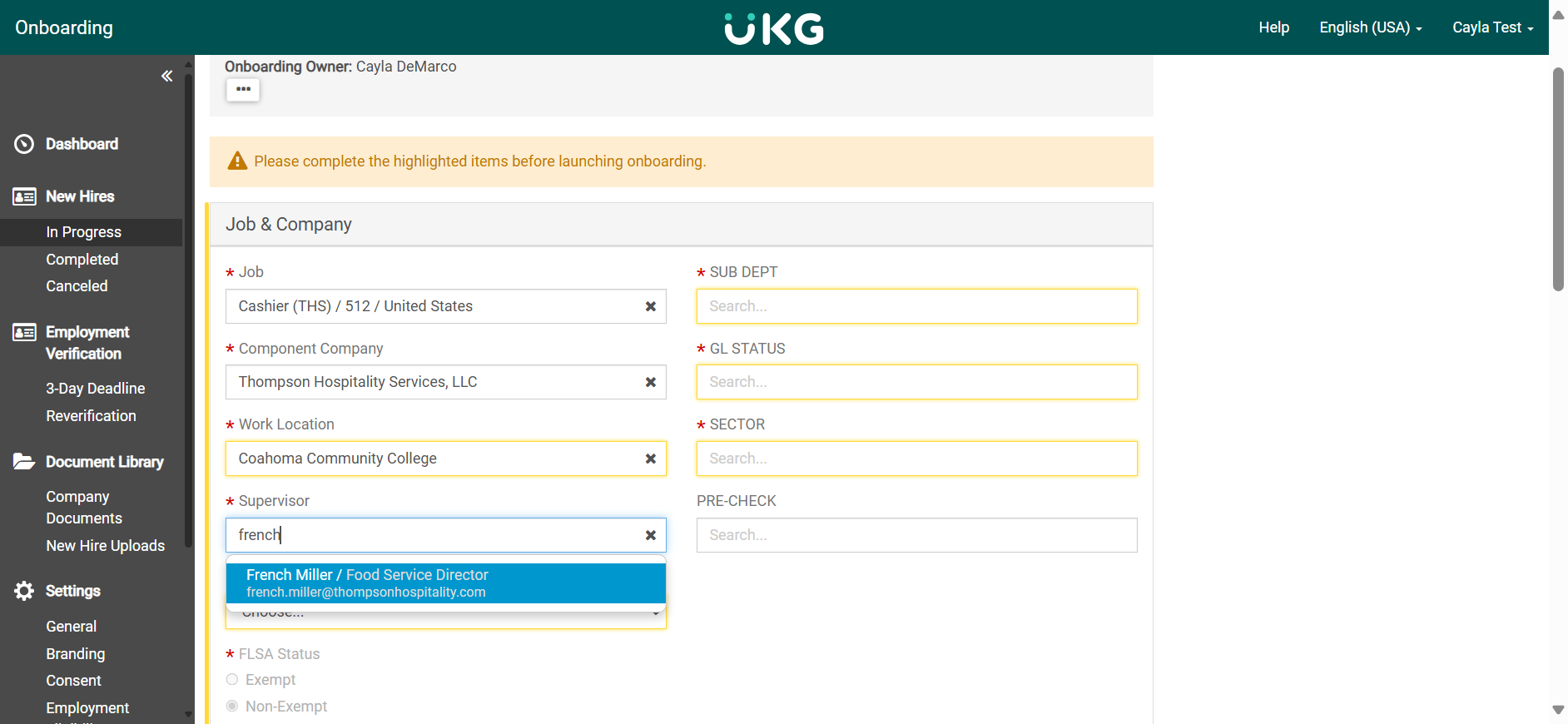
Task: Click page scrollbar down arrow
Action: pyautogui.click(x=1558, y=710)
